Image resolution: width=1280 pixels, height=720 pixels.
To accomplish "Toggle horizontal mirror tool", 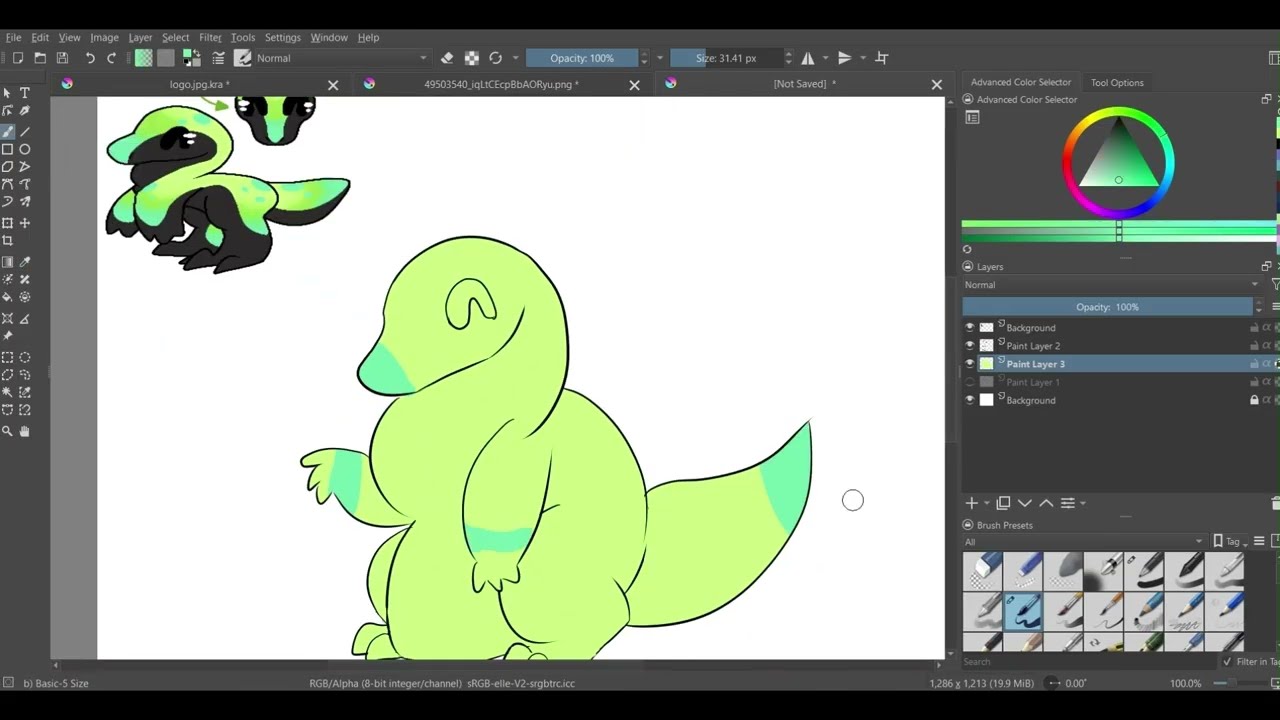I will pos(808,58).
